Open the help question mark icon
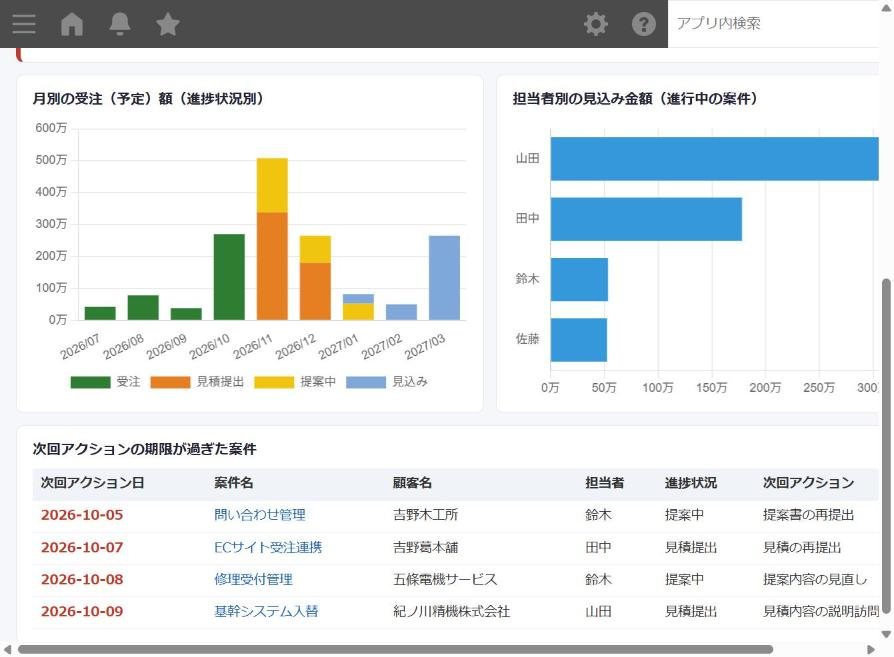The width and height of the screenshot is (894, 657). [x=644, y=24]
